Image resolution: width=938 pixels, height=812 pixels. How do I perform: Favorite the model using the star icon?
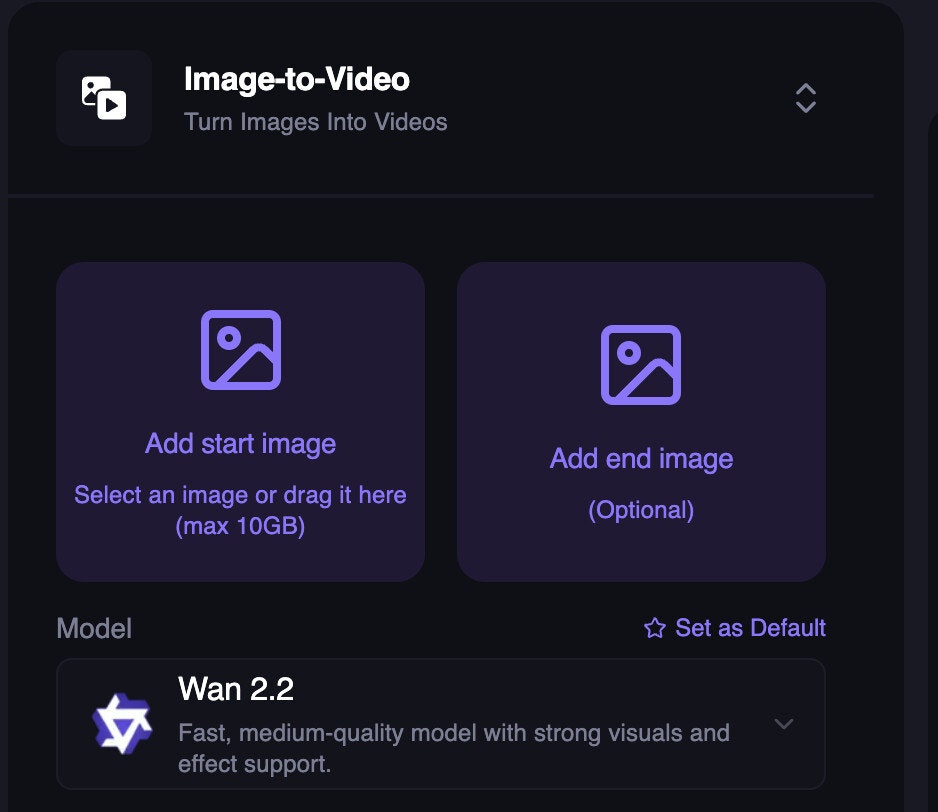tap(654, 628)
